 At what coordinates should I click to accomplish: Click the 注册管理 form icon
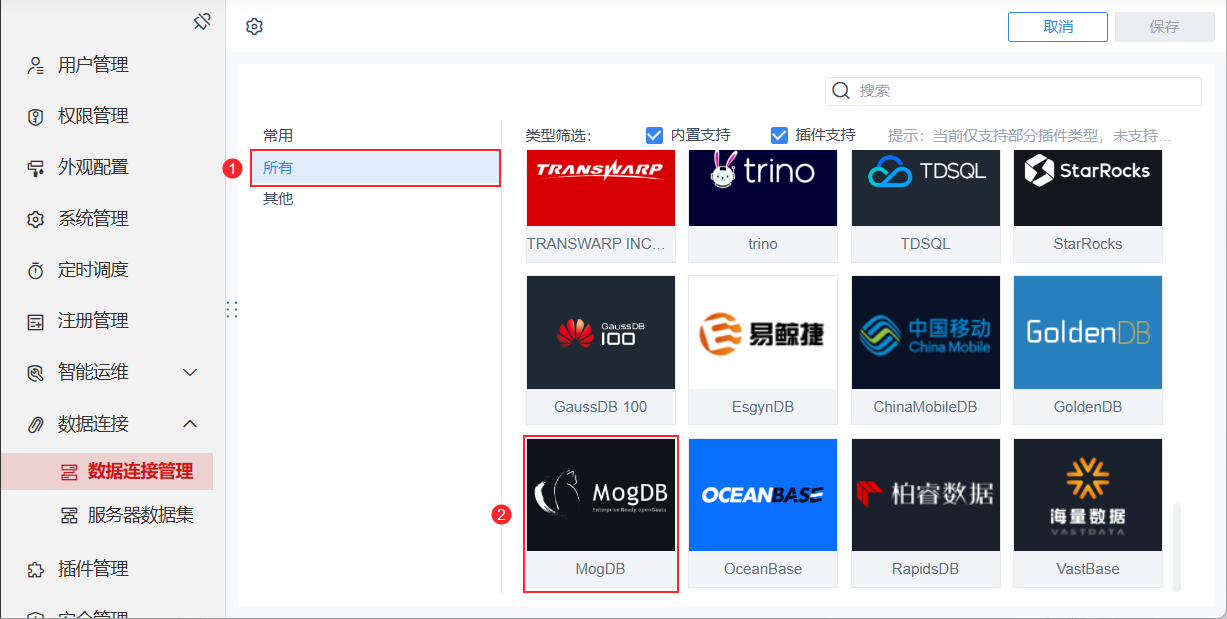pyautogui.click(x=36, y=322)
